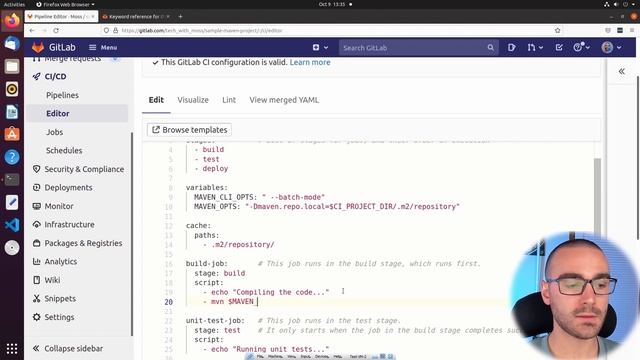Open project Settings in sidebar
This screenshot has width=640, height=360.
point(59,317)
